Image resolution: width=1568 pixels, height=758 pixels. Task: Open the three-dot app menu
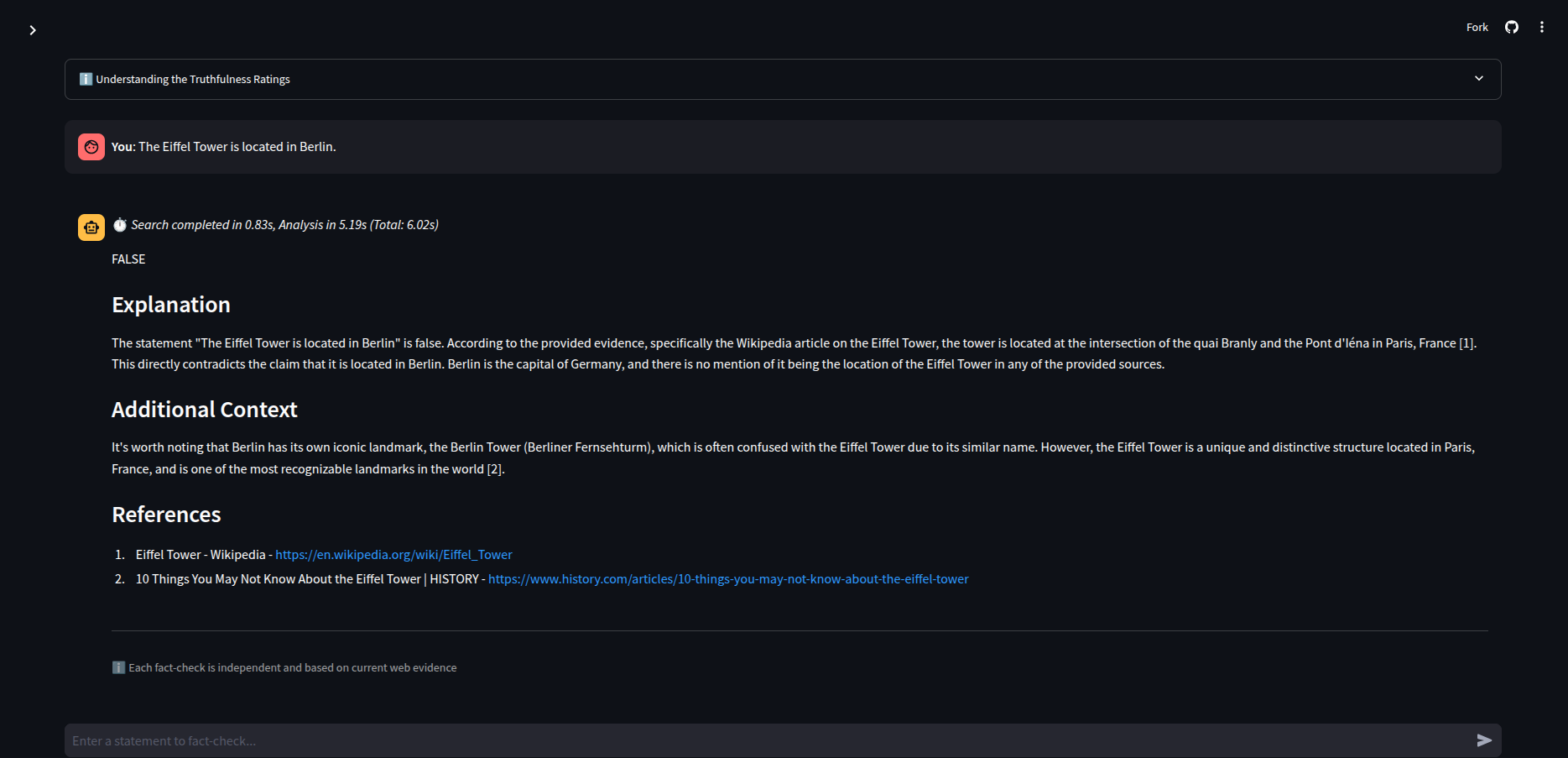click(x=1541, y=28)
